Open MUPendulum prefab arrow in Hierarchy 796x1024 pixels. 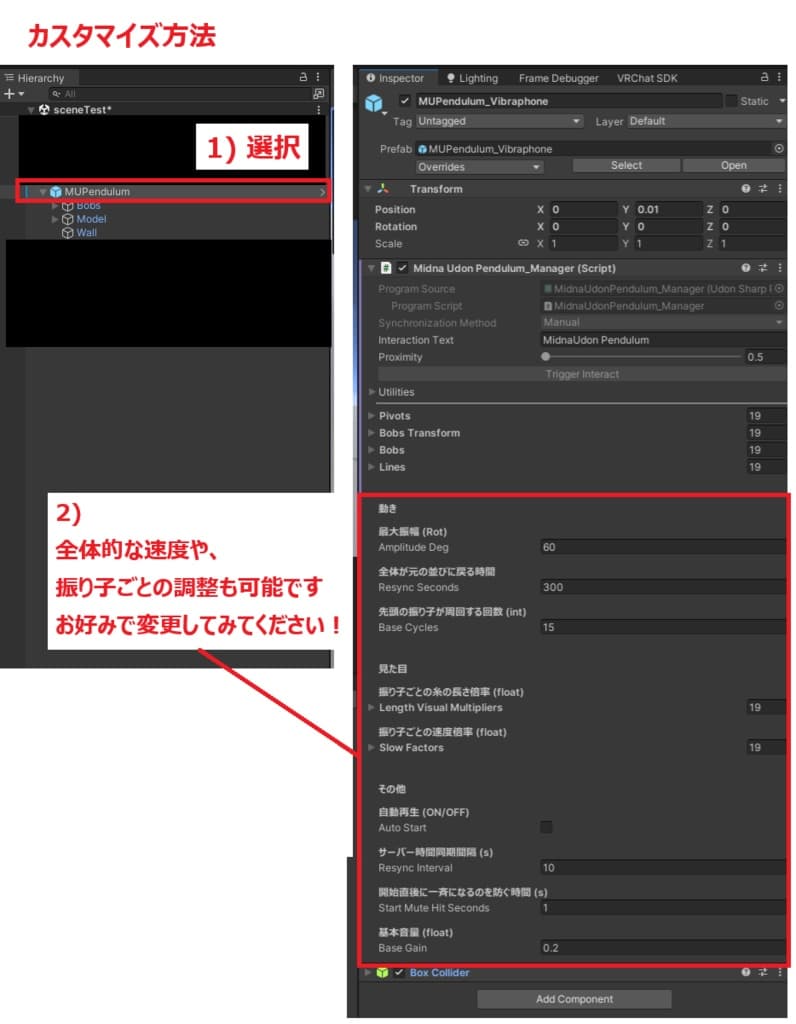[x=323, y=192]
